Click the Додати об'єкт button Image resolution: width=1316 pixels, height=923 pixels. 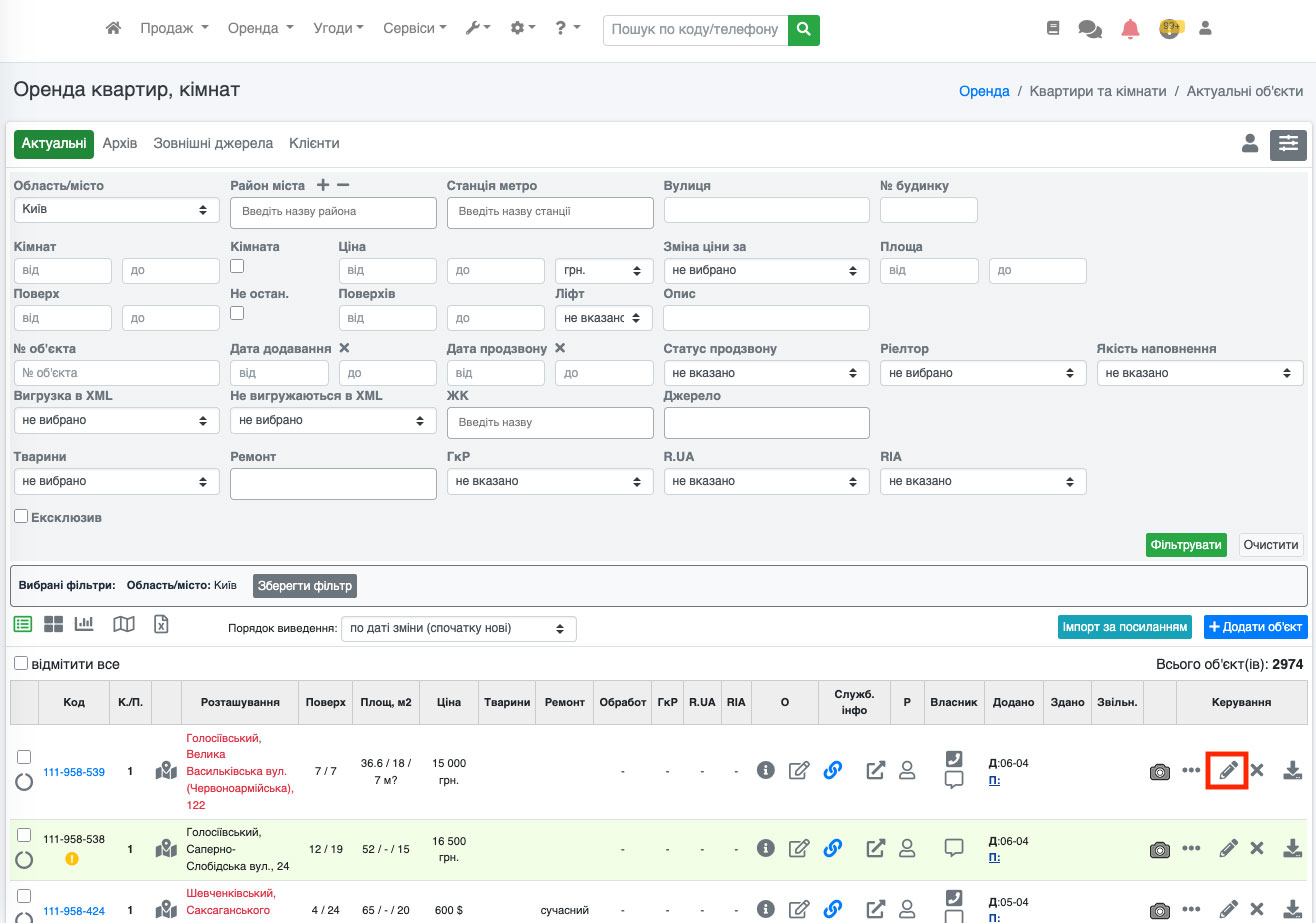pos(1255,627)
